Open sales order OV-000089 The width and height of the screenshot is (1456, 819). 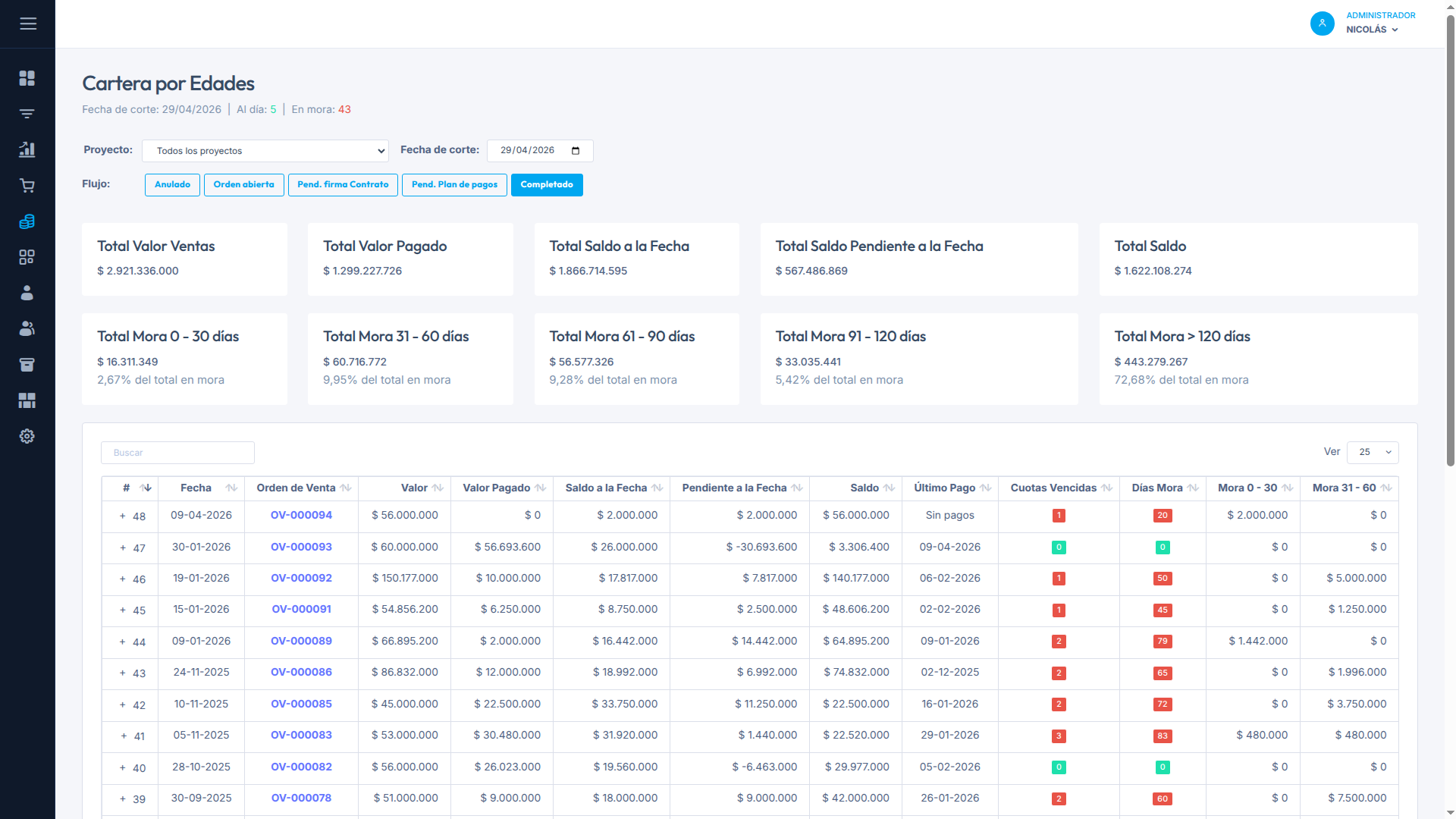301,642
